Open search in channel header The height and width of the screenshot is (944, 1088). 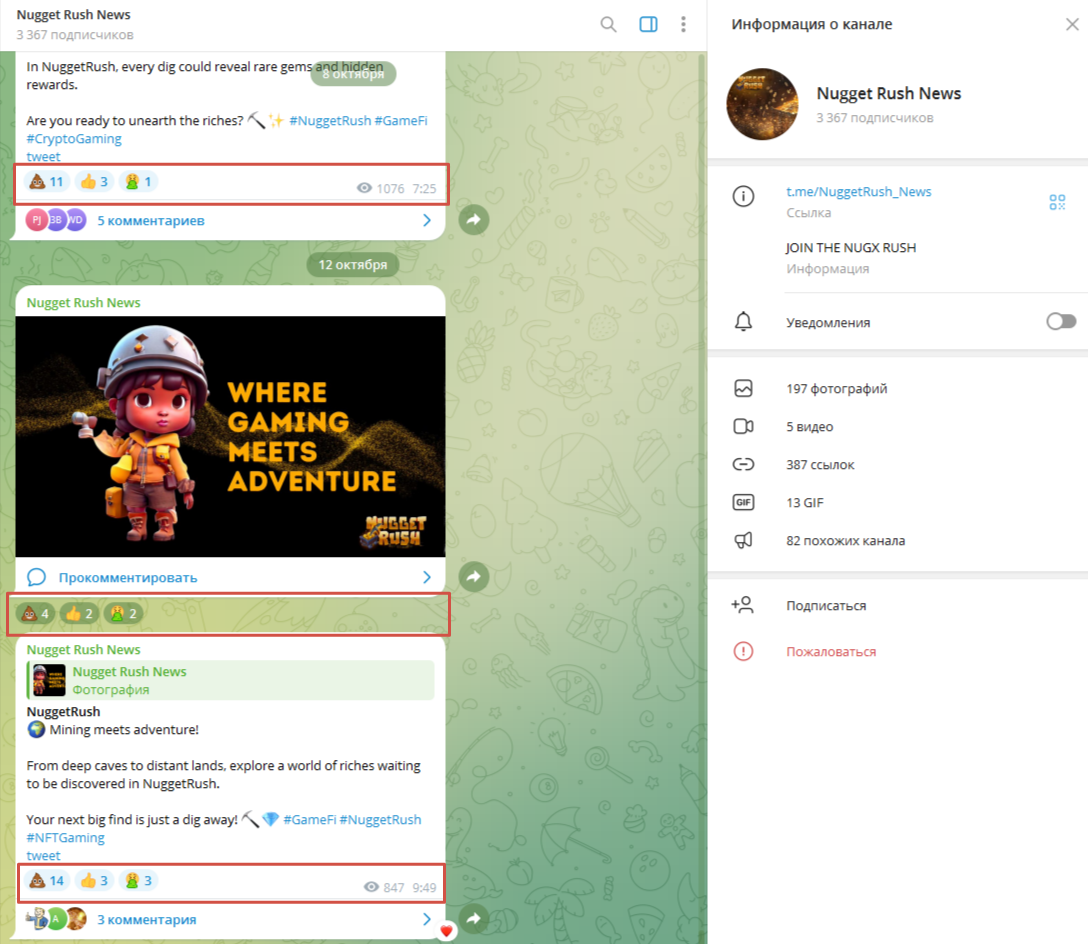click(x=608, y=24)
